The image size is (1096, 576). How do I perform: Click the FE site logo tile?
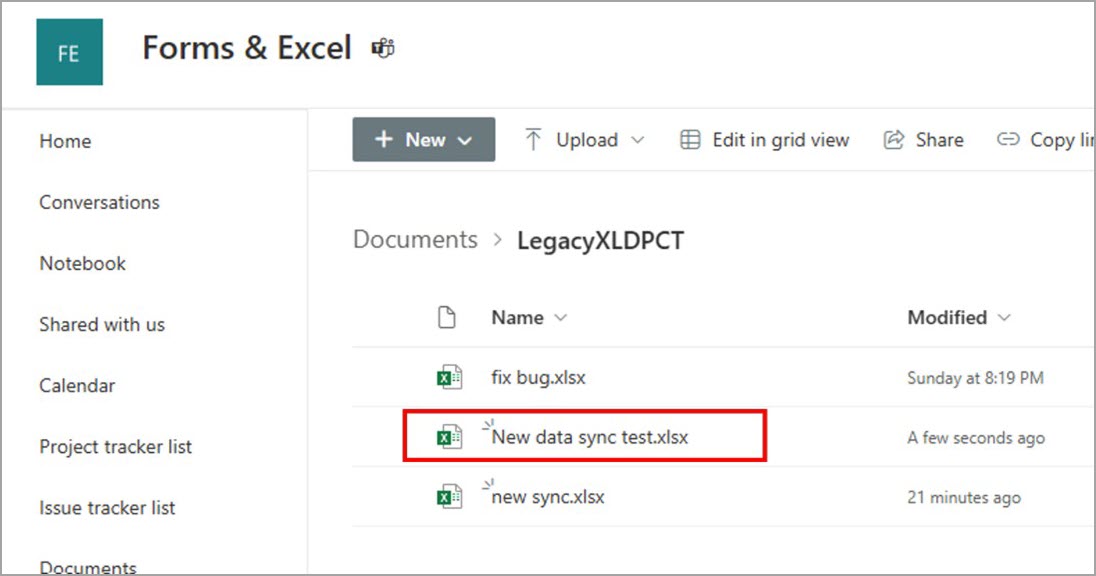pyautogui.click(x=69, y=52)
